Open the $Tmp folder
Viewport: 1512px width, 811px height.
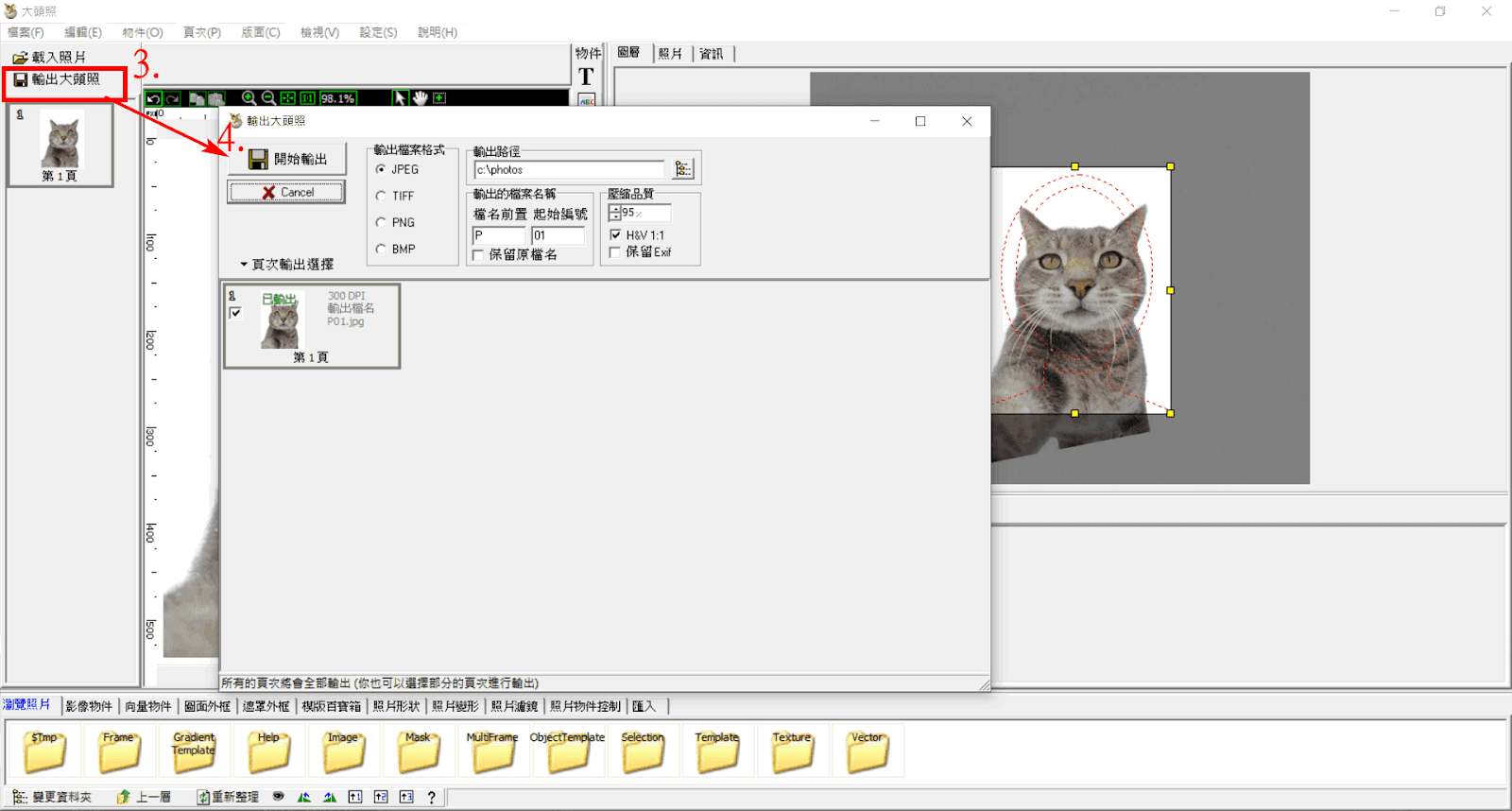44,751
